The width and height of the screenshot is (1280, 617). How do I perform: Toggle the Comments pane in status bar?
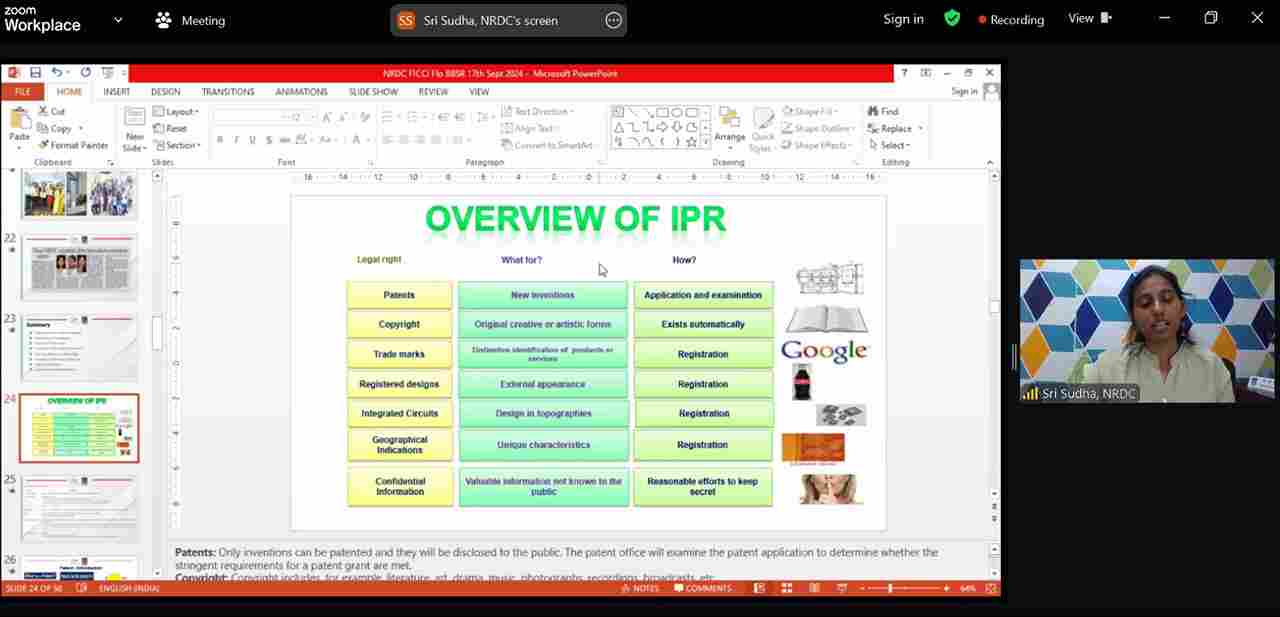coord(702,589)
